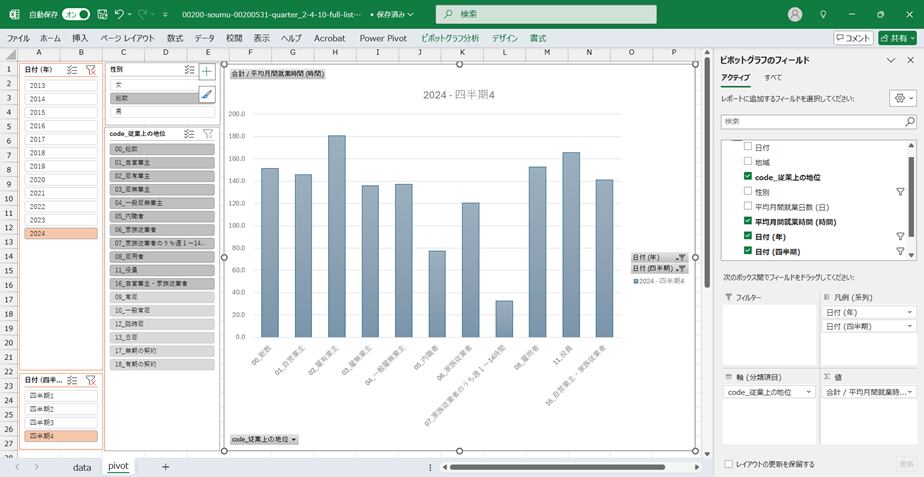
Task: Open 合計 / 平均月間就業時間 value field dropdown
Action: [x=909, y=393]
